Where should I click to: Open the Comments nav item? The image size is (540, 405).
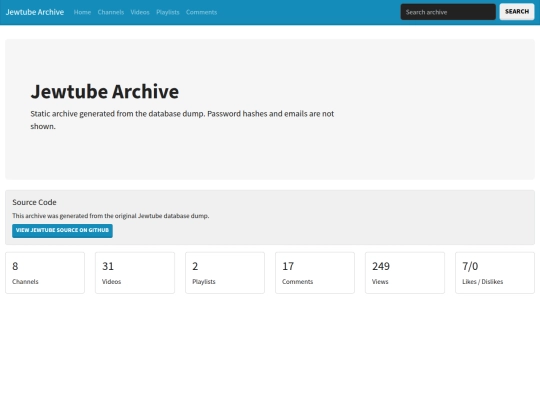[x=201, y=12]
